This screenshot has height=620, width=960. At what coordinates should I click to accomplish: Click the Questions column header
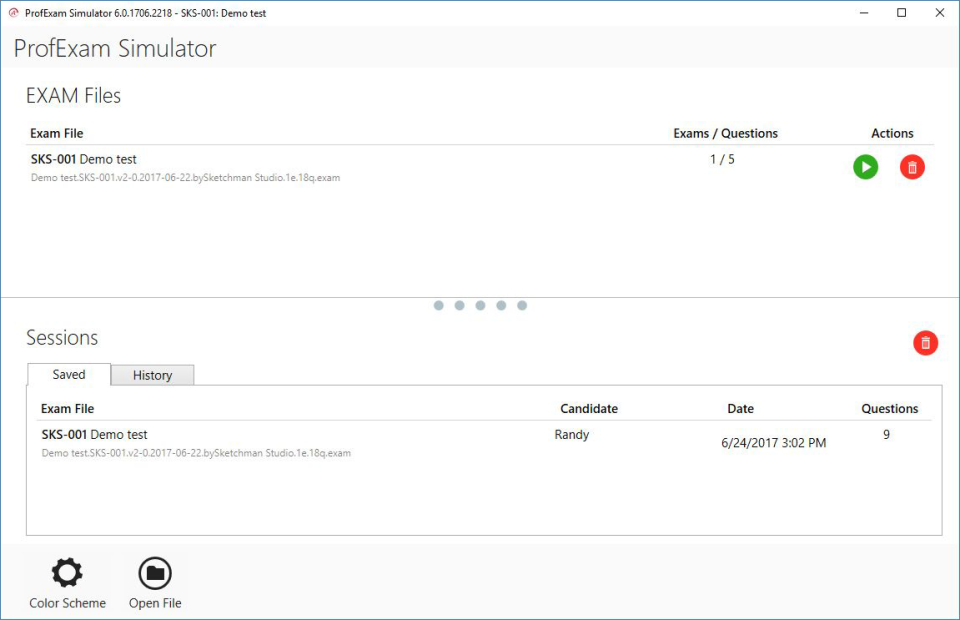pyautogui.click(x=890, y=408)
